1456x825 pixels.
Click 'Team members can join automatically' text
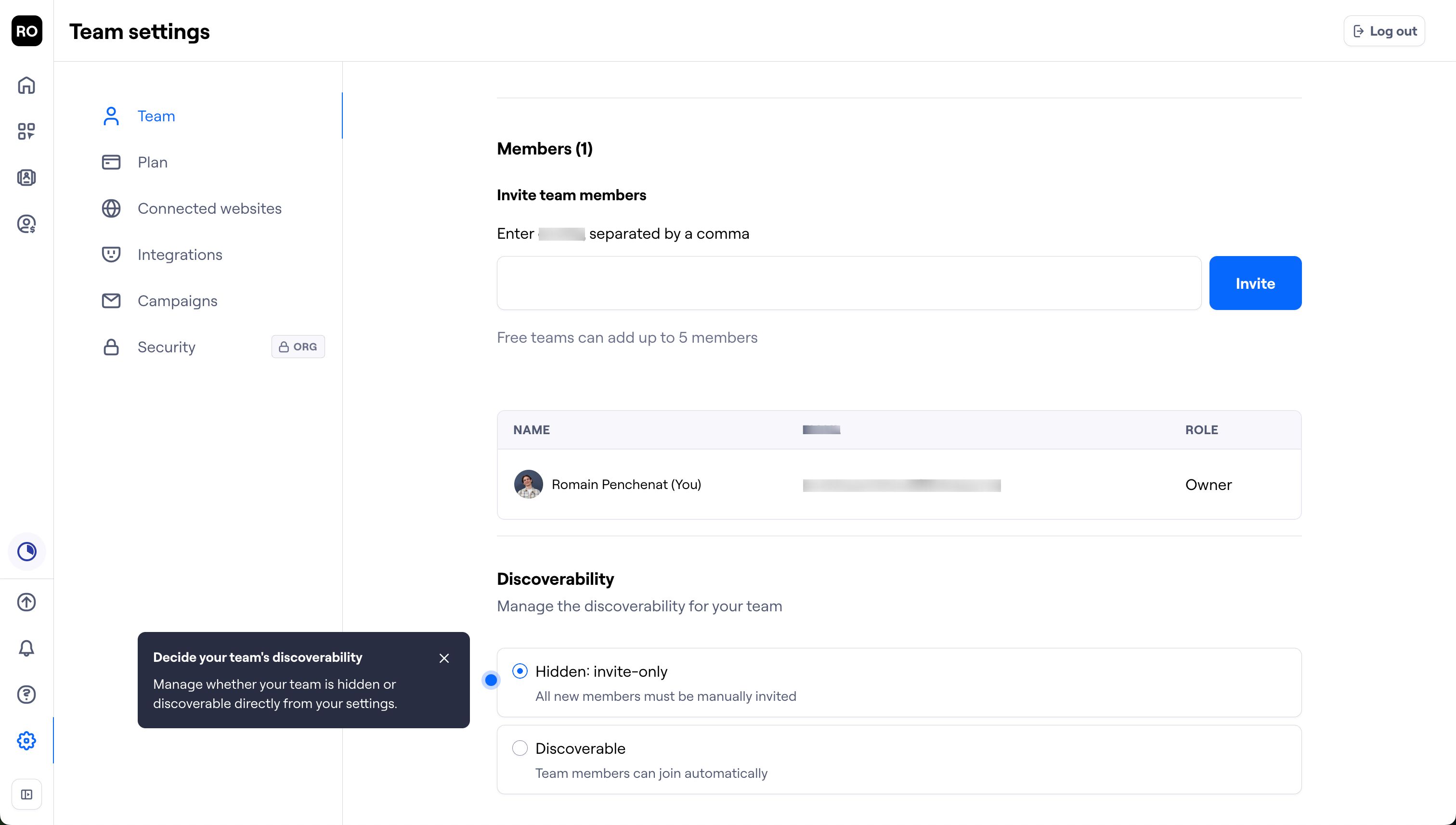pos(651,773)
